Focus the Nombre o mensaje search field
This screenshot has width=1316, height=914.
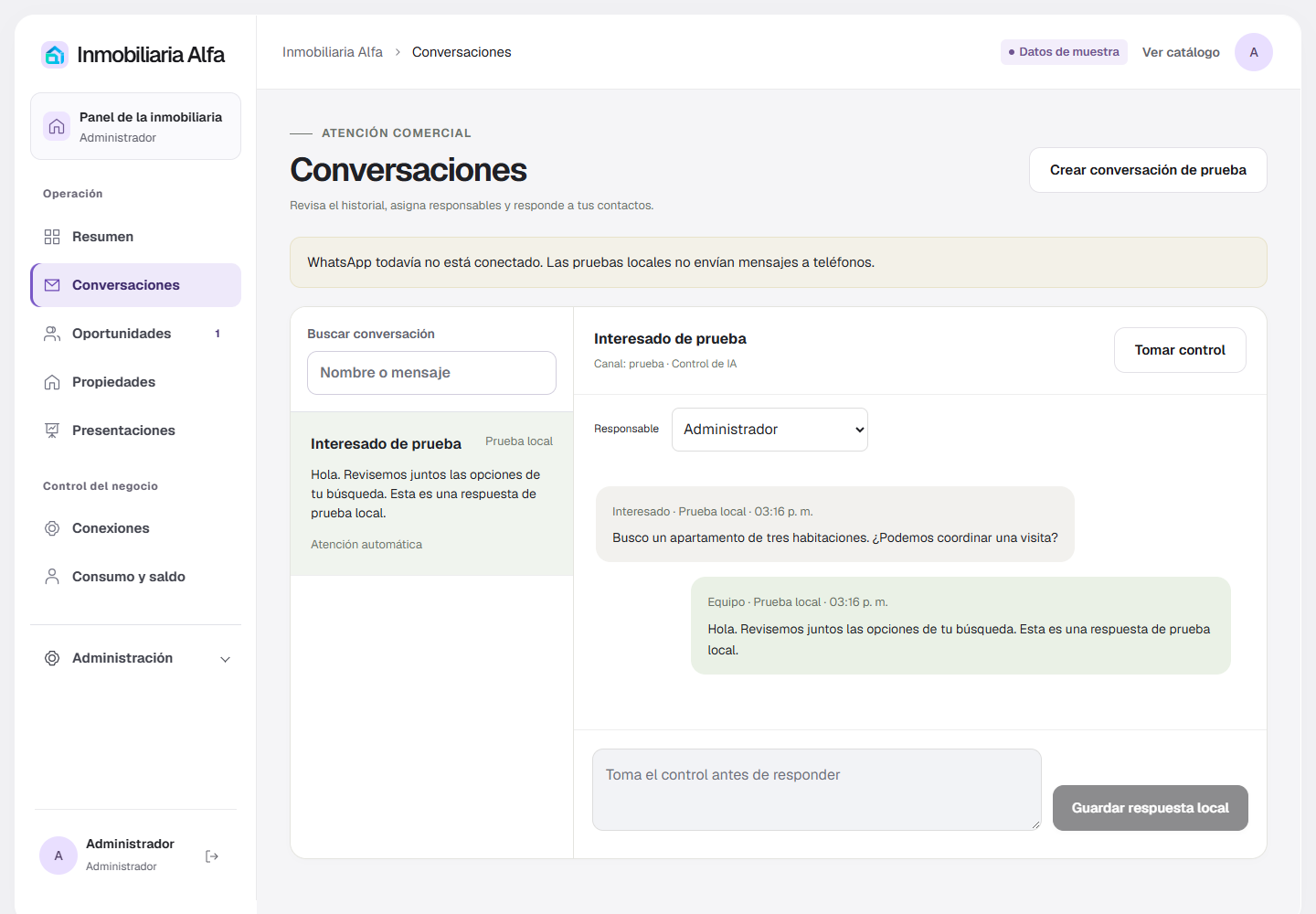click(x=431, y=373)
